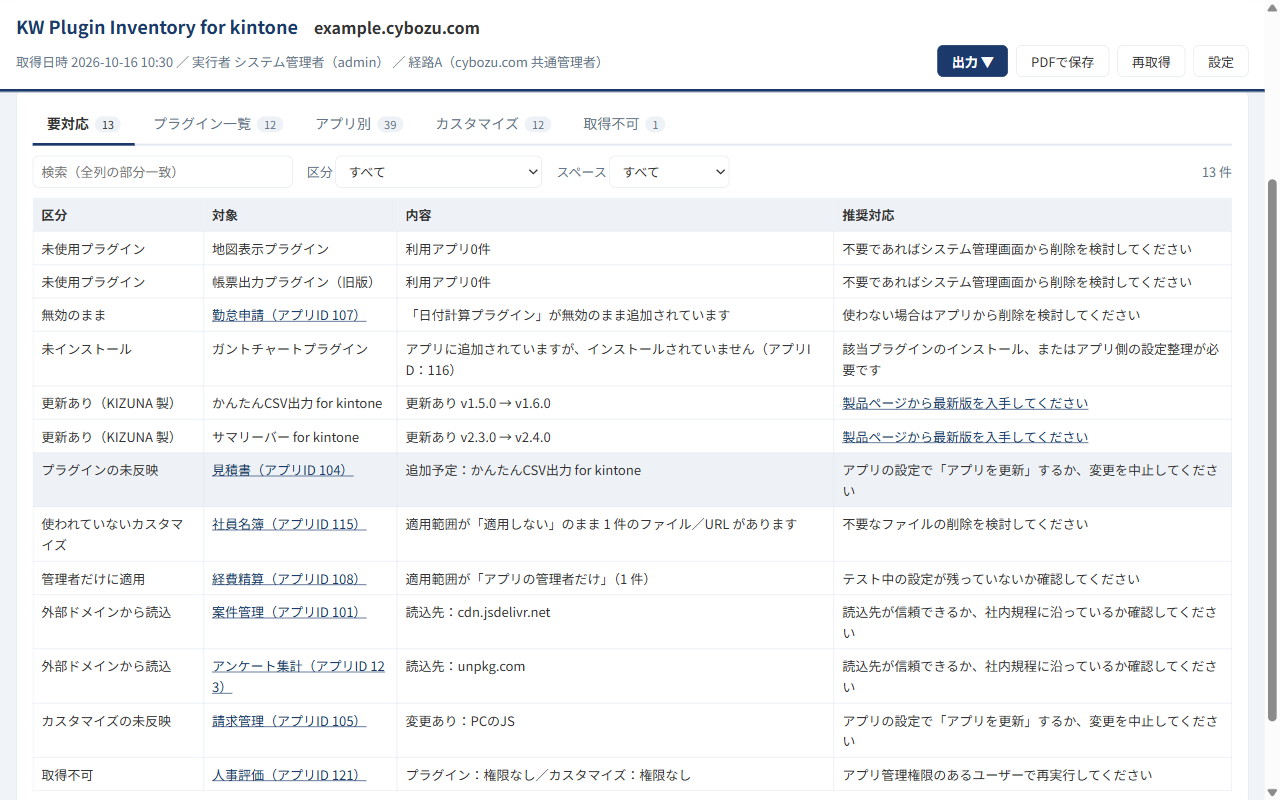Screen dimensions: 1280x800
Task: Click 更新あり v1.5.0 → v1.6.0 cell
Action: (x=615, y=403)
